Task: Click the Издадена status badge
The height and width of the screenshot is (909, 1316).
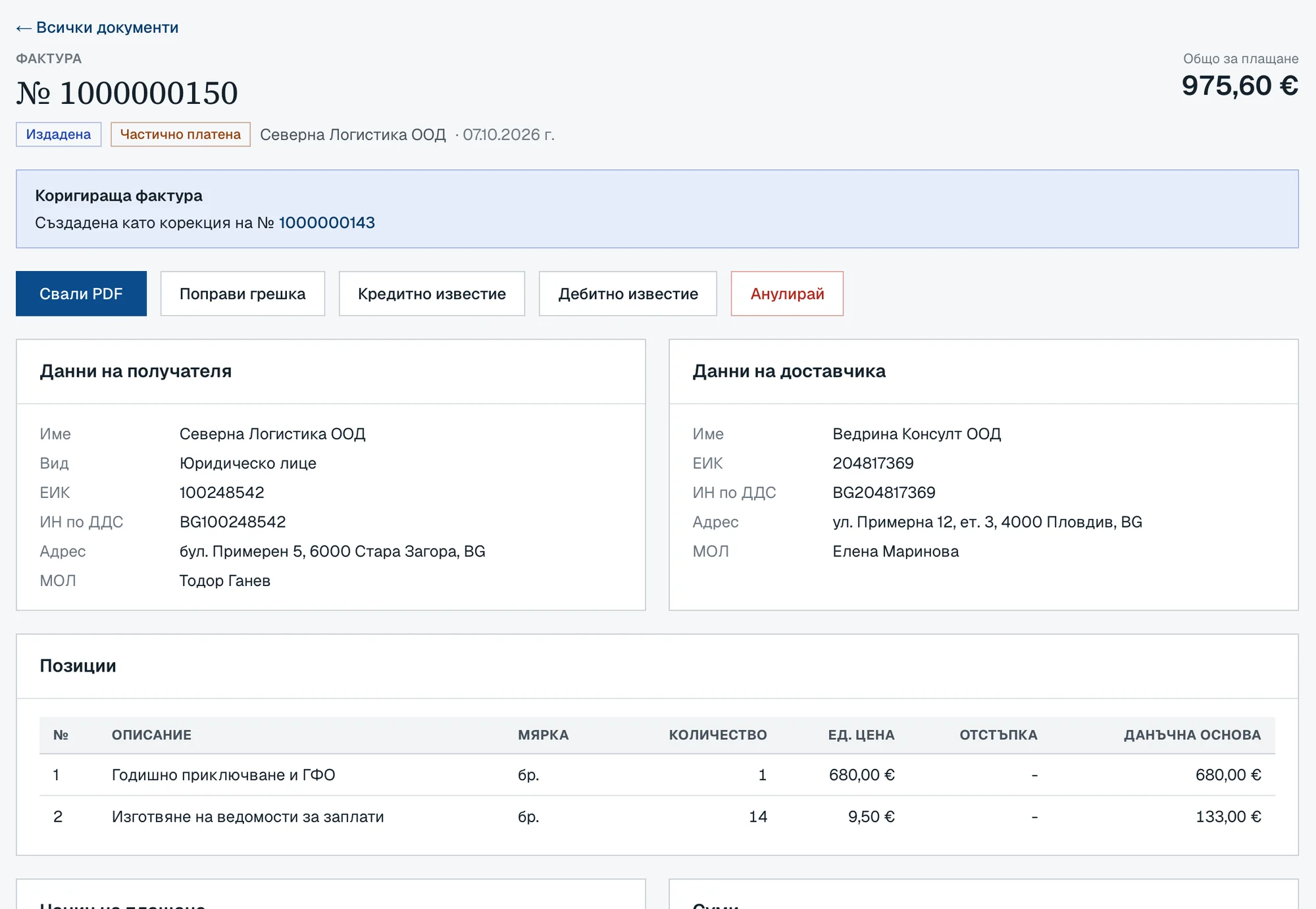Action: coord(59,134)
